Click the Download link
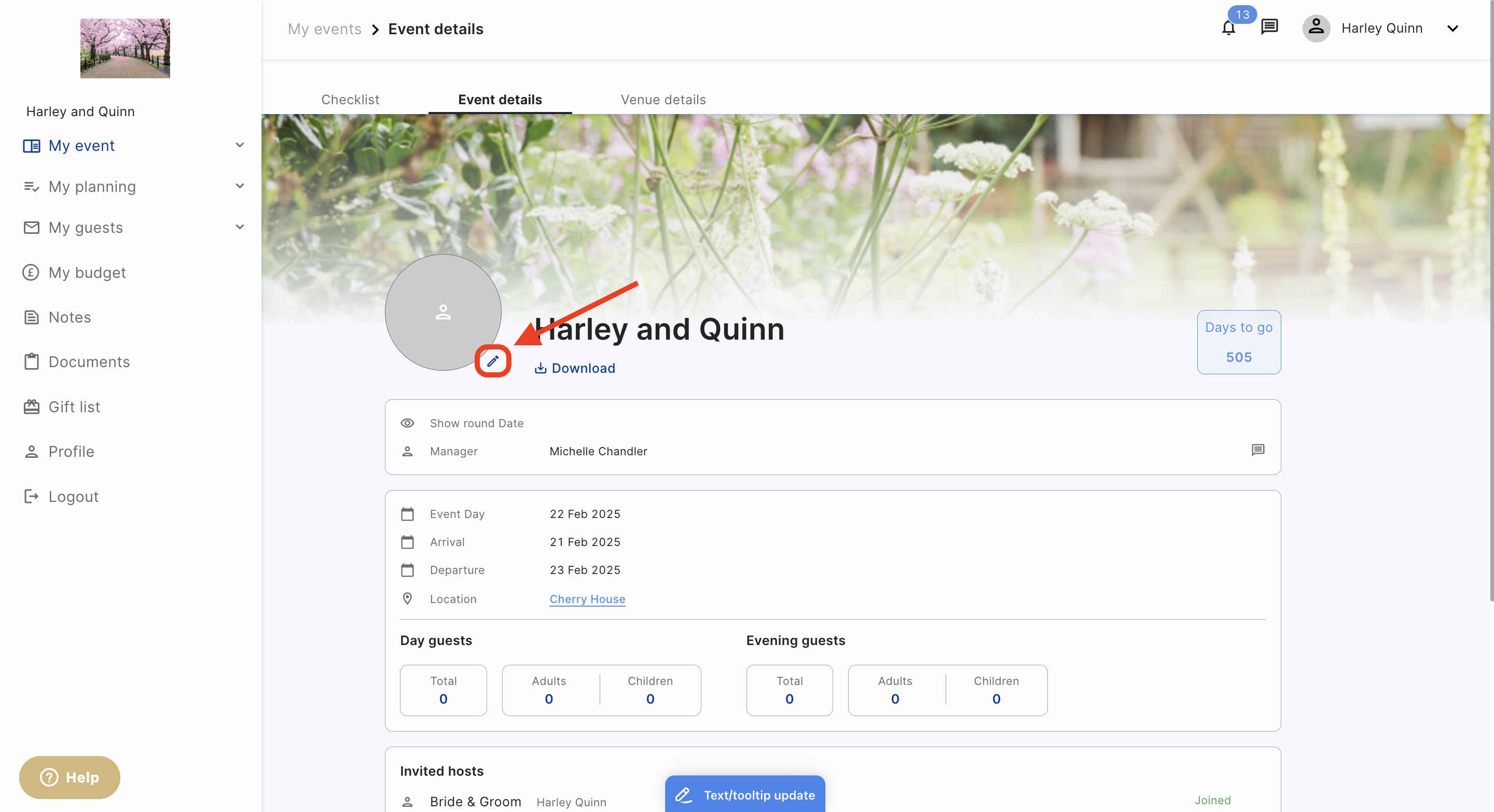Viewport: 1494px width, 812px height. click(575, 368)
